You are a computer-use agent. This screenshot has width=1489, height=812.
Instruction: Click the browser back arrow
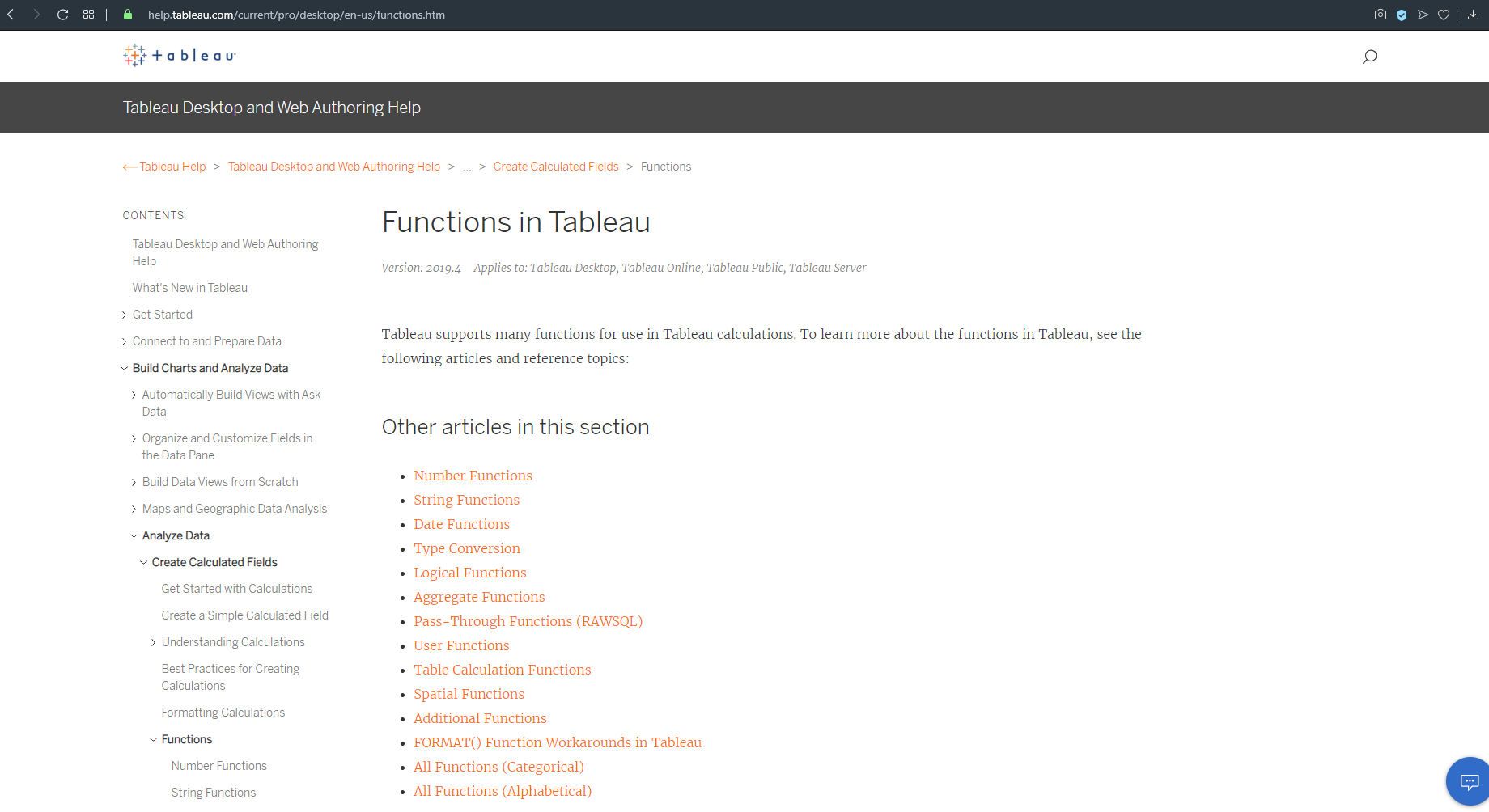(11, 15)
